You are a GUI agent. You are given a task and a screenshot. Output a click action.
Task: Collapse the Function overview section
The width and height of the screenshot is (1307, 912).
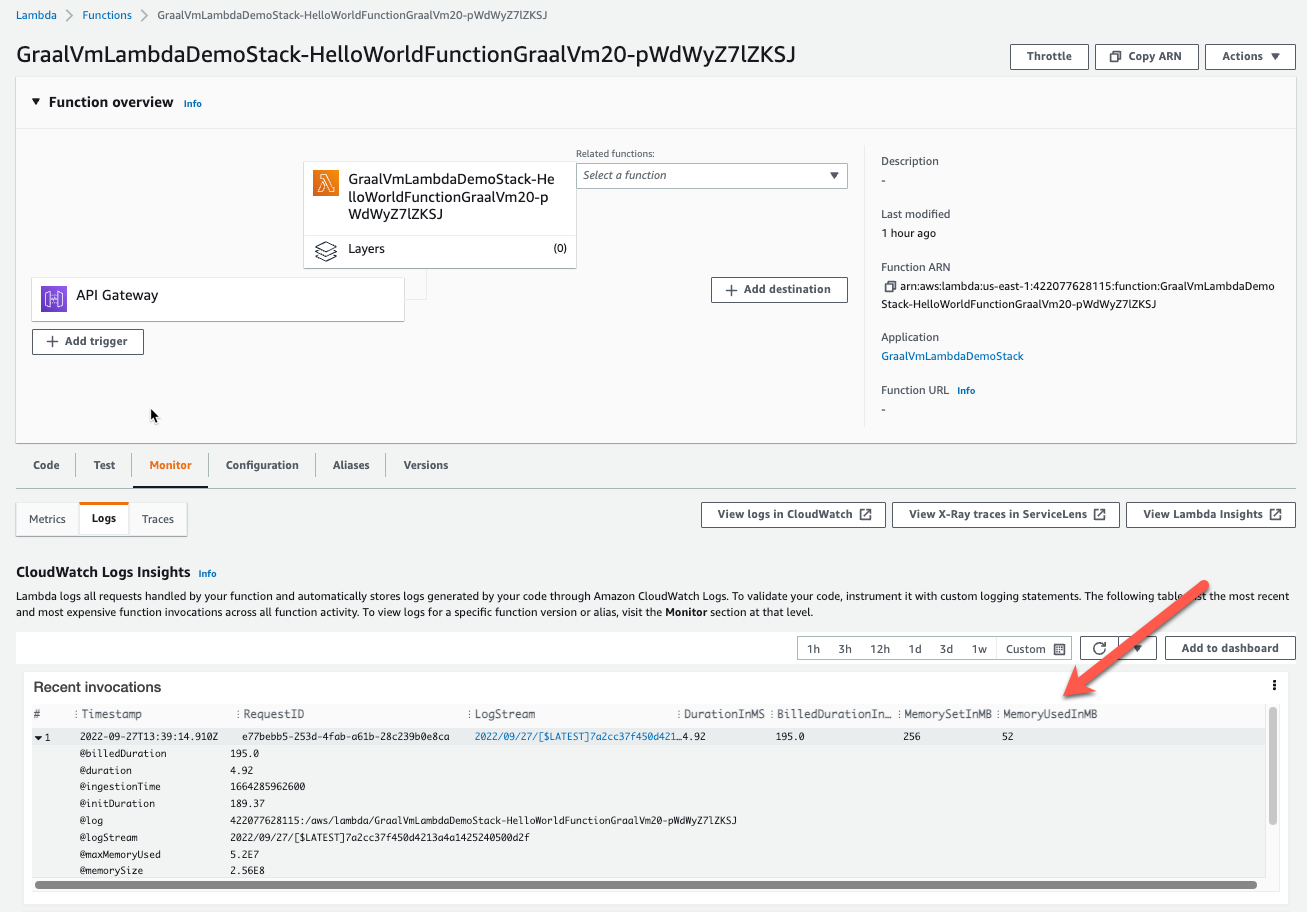tap(36, 102)
